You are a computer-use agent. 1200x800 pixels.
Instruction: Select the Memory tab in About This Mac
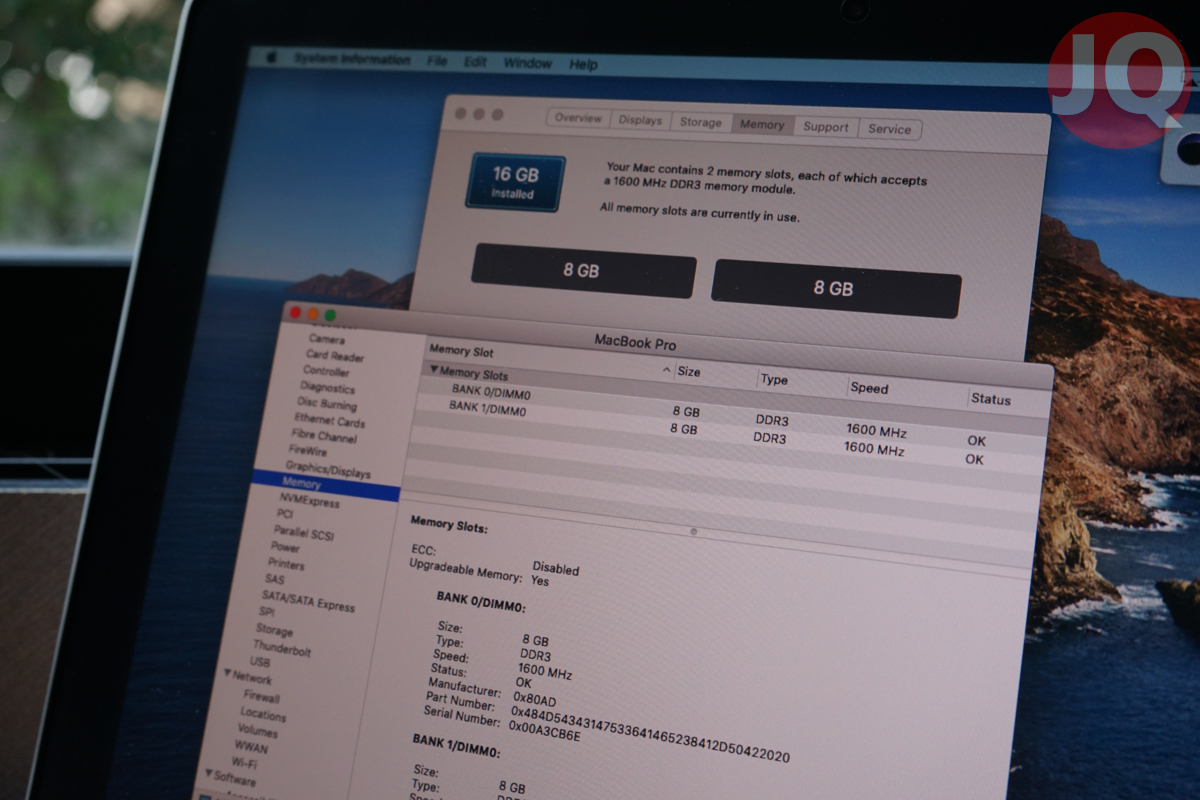(x=762, y=125)
